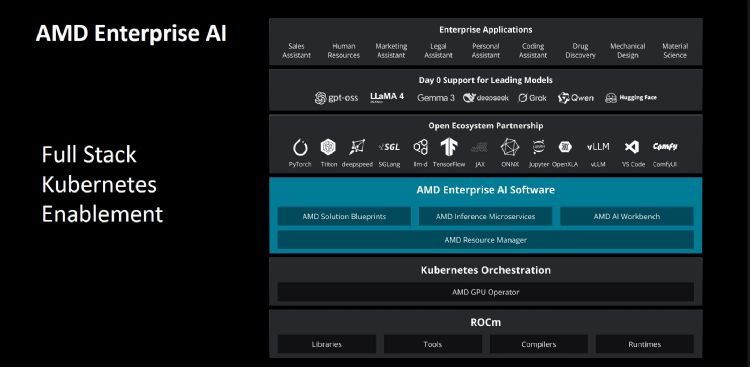Click the vLLM logo icon
Image resolution: width=750 pixels, height=367 pixels.
point(598,147)
